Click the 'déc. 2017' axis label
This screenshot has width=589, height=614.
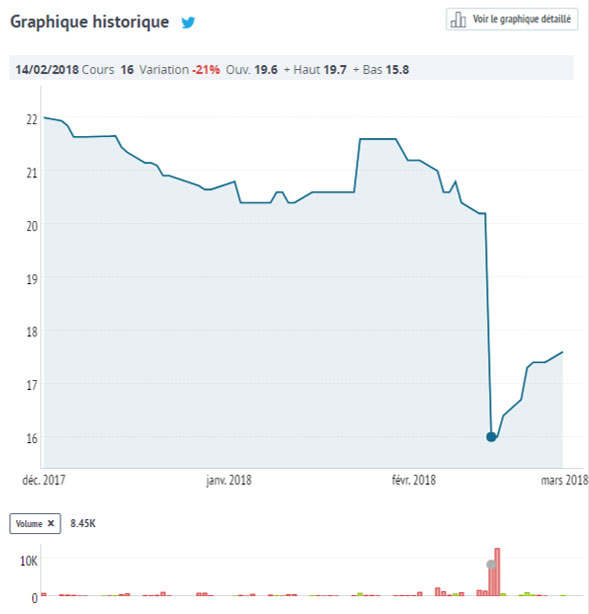click(x=44, y=480)
